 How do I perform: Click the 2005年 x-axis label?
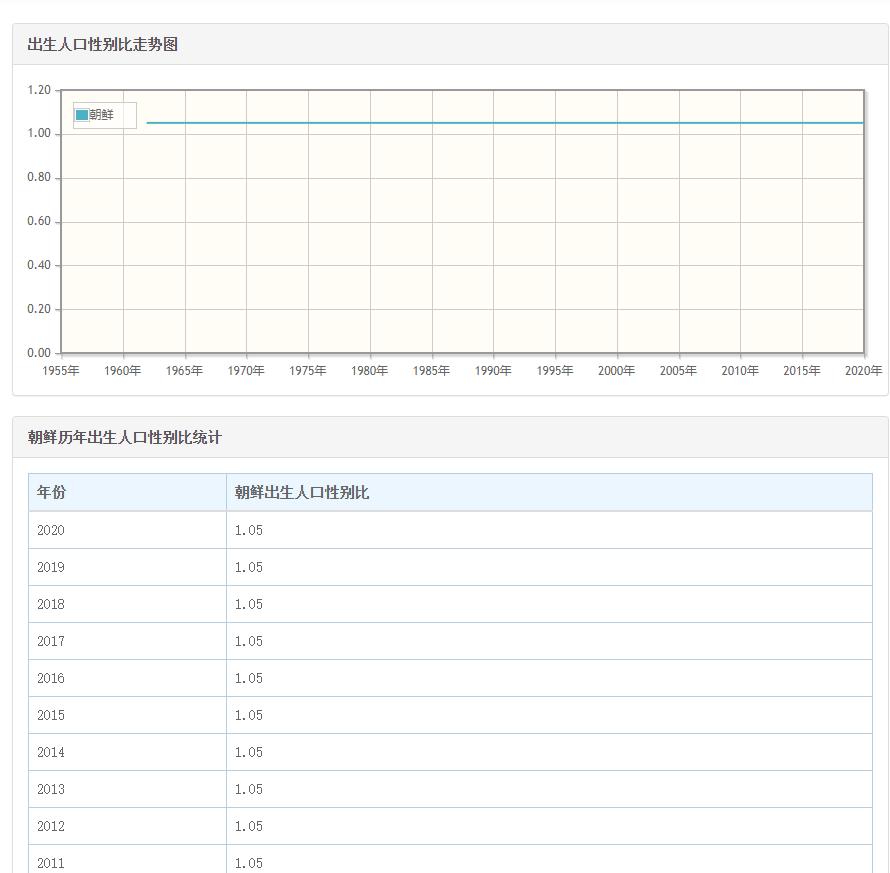click(678, 371)
